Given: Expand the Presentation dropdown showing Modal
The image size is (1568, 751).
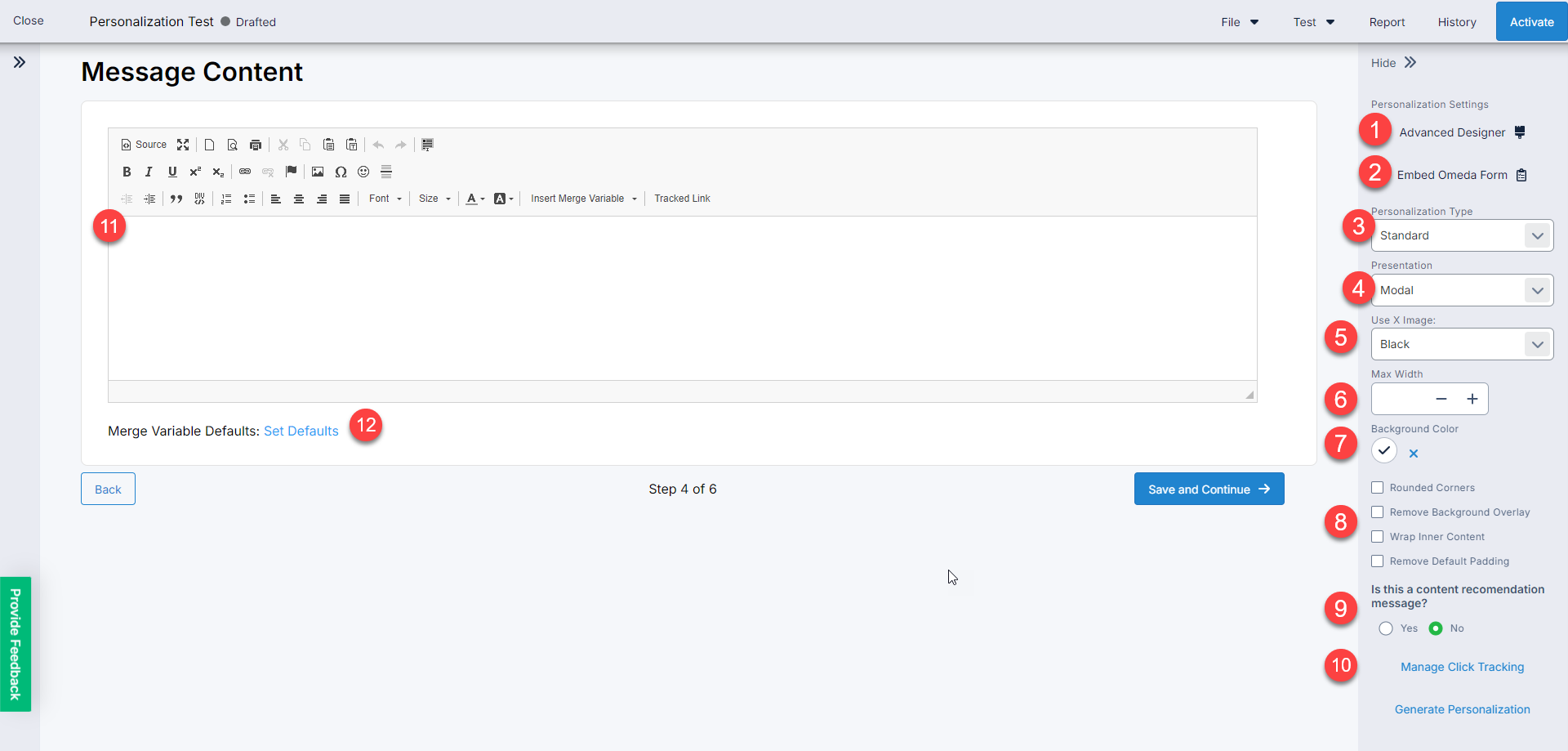Looking at the screenshot, I should [x=1462, y=290].
